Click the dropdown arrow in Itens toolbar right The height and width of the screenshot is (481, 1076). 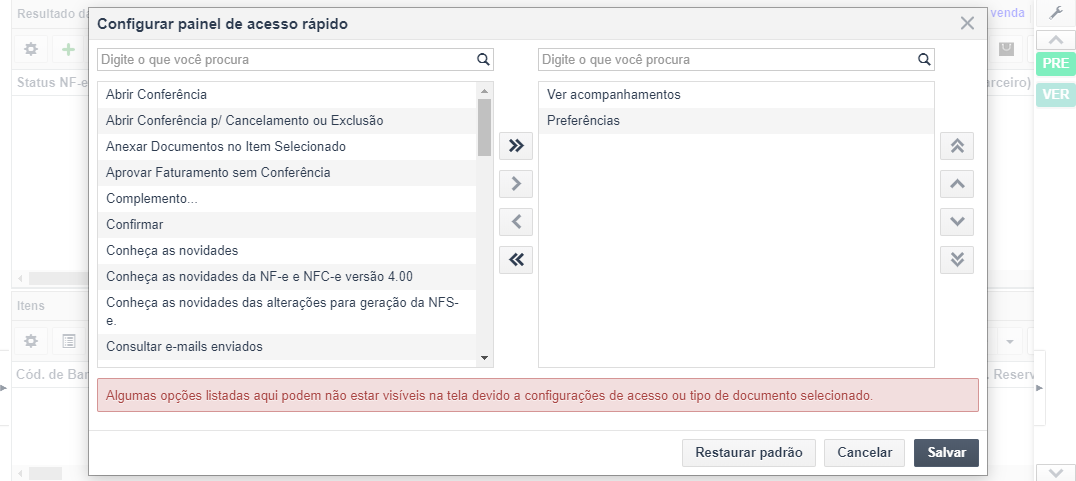1009,341
